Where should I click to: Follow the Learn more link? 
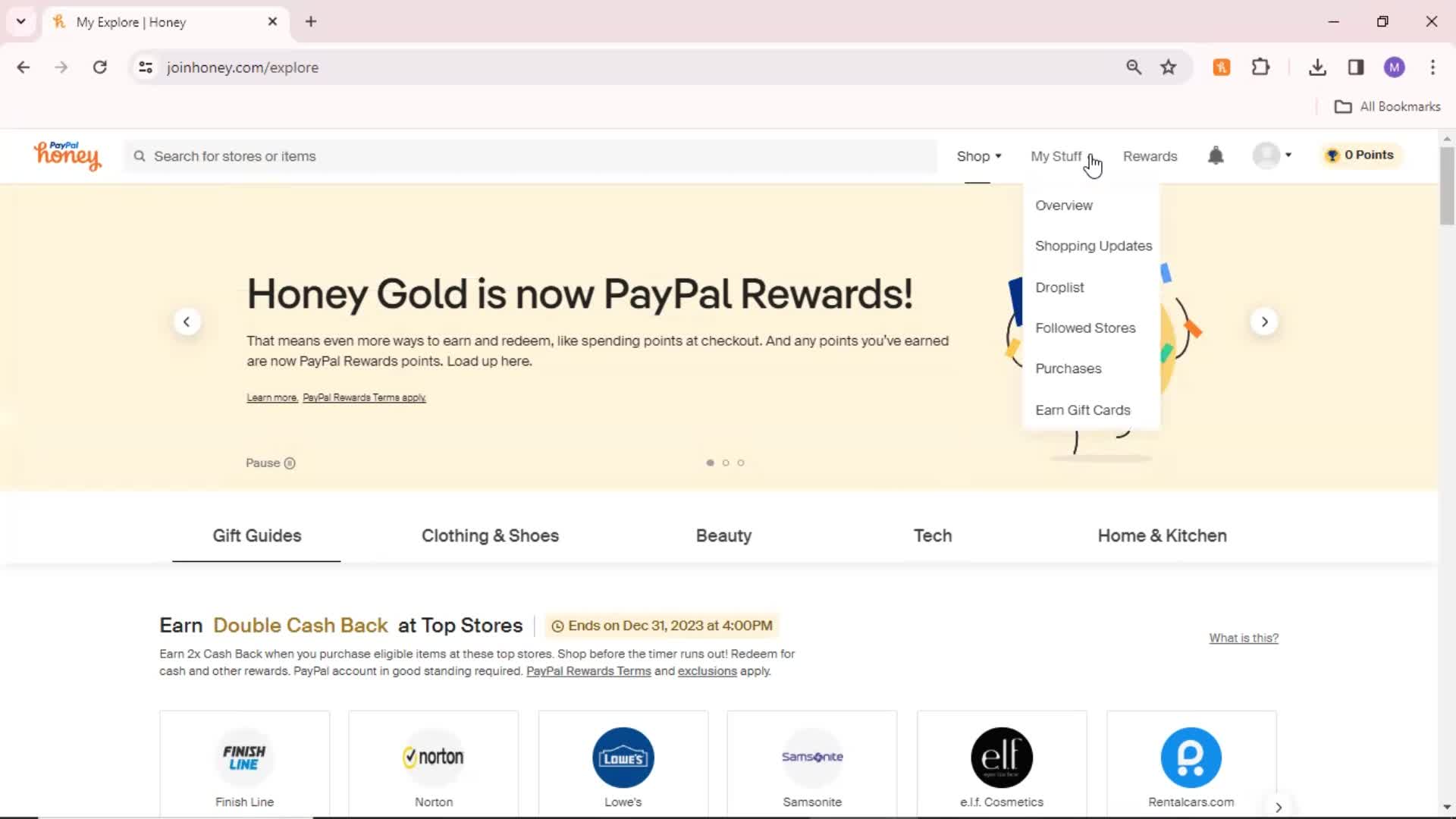(x=271, y=397)
